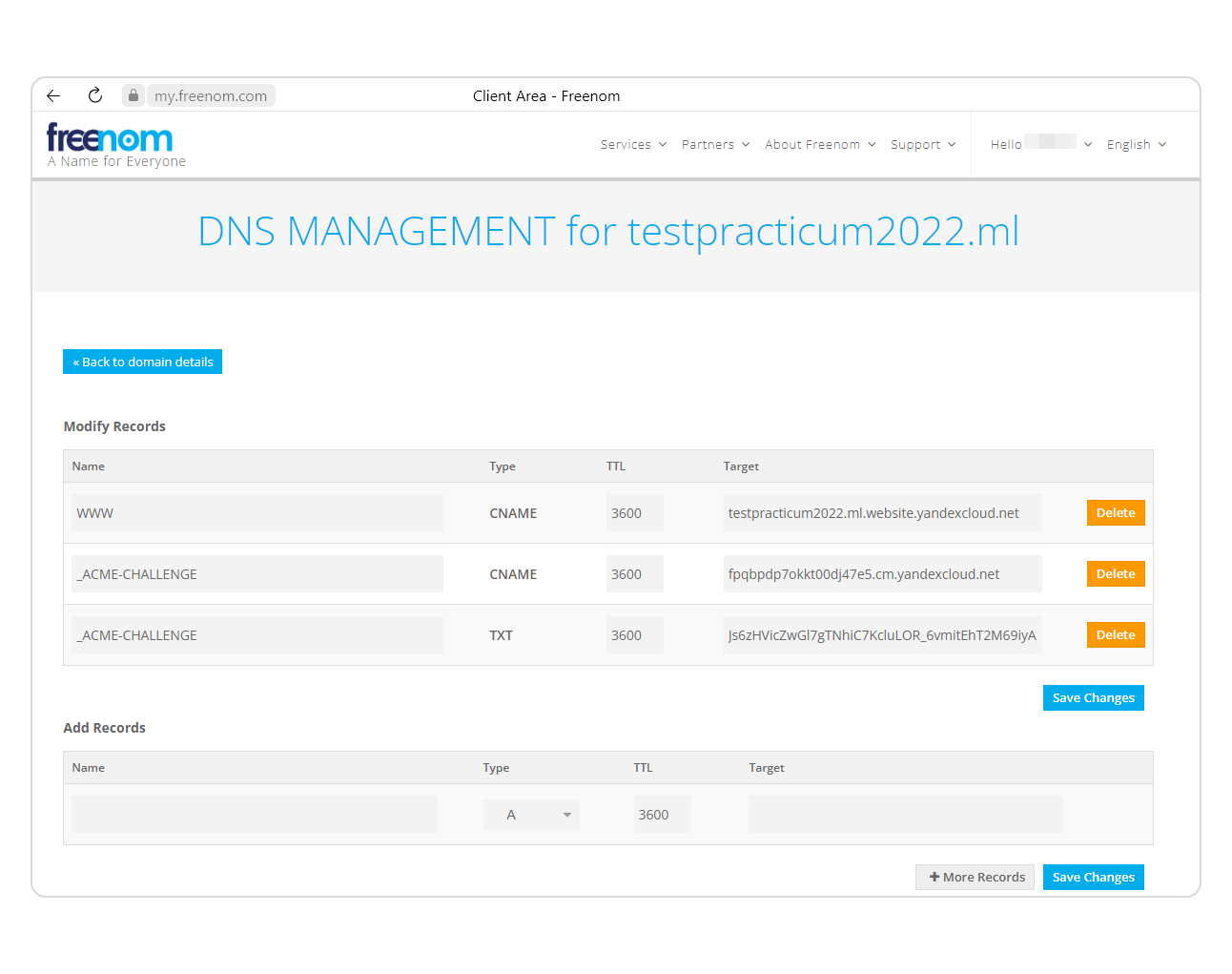Edit the new record TTL field

click(x=662, y=815)
